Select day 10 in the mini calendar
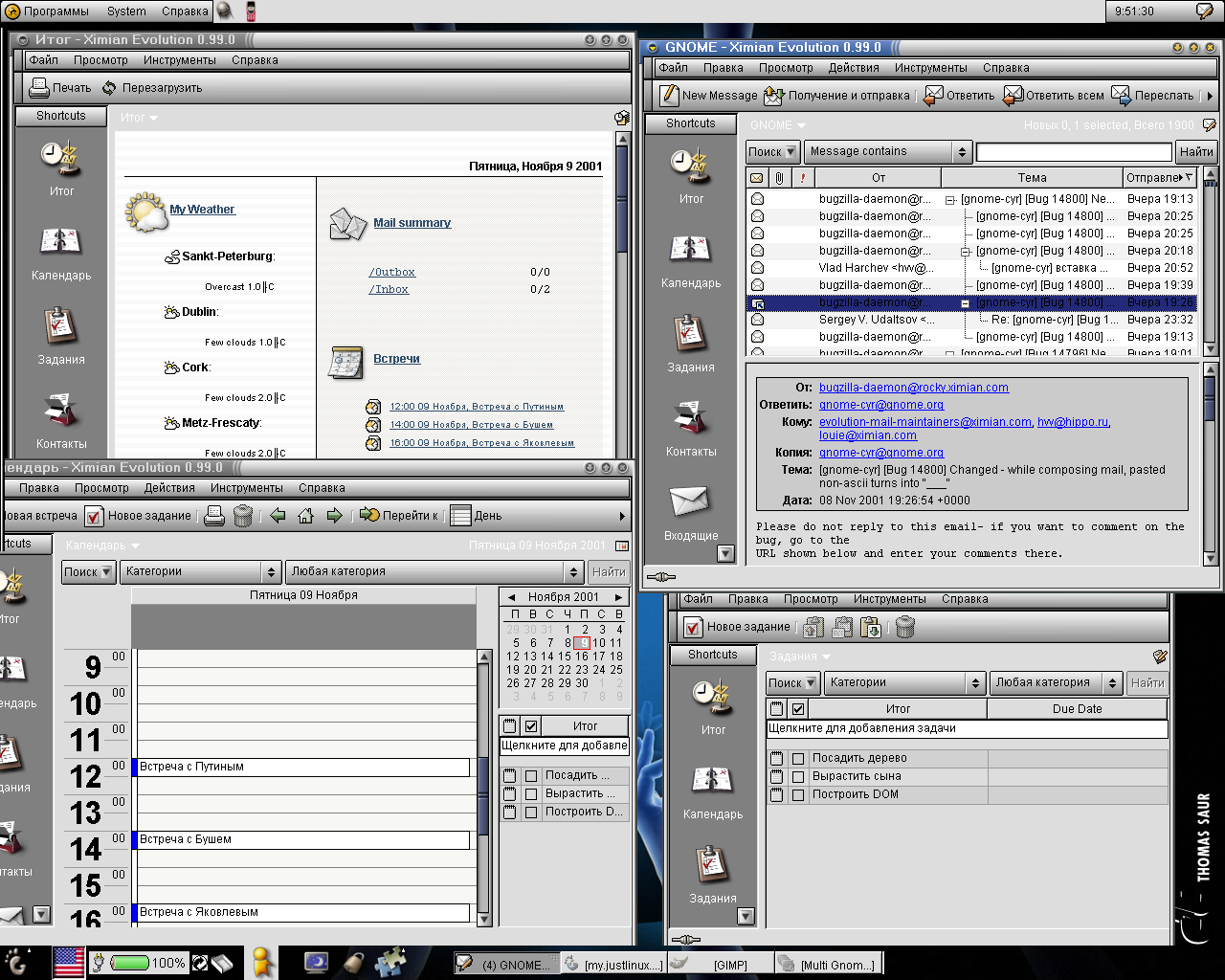This screenshot has width=1225, height=980. pyautogui.click(x=599, y=643)
